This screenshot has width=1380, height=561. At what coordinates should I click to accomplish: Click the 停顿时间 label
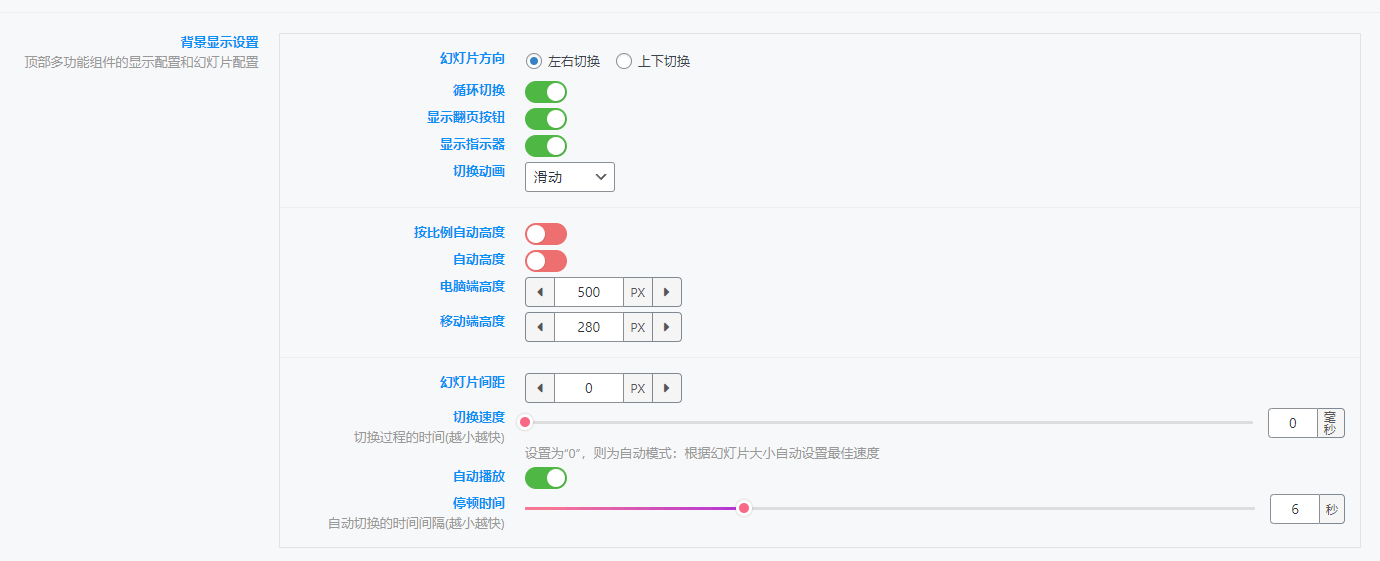479,503
